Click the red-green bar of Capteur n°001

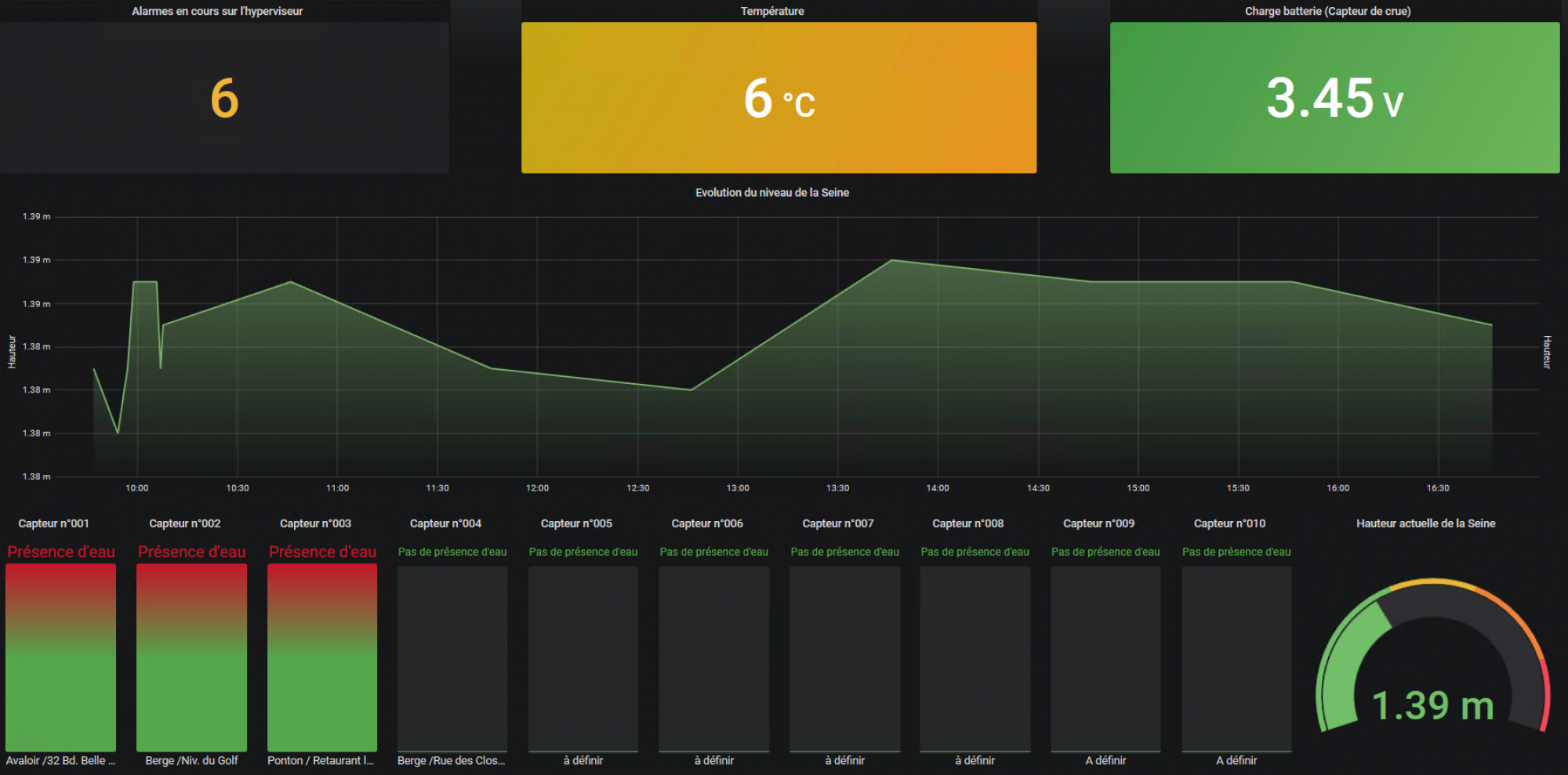pyautogui.click(x=60, y=657)
